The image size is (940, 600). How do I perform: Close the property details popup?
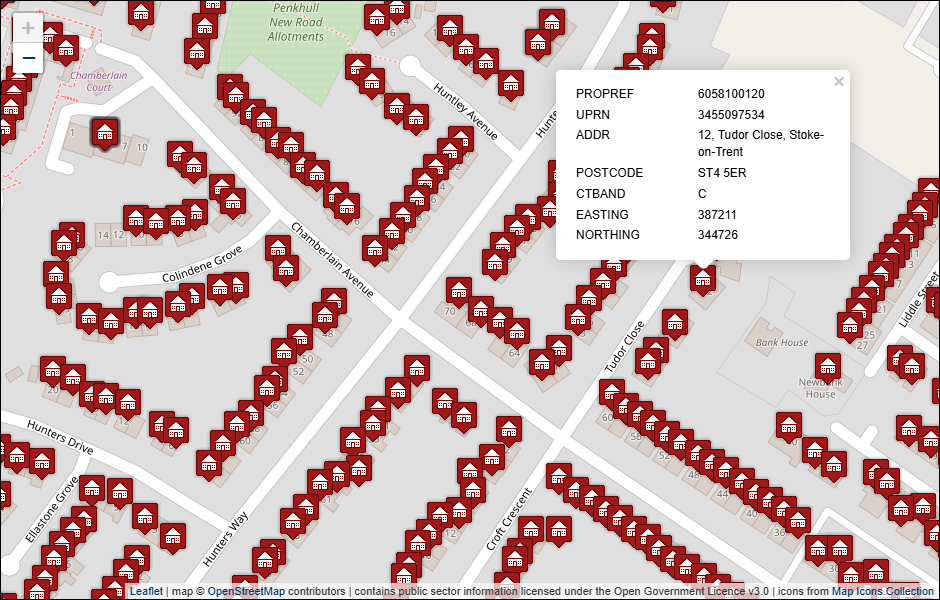pos(838,82)
